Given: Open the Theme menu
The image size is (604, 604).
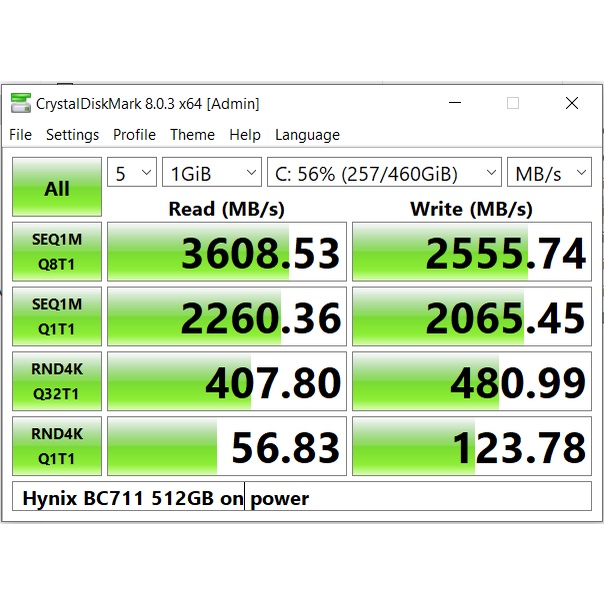Looking at the screenshot, I should coord(192,135).
